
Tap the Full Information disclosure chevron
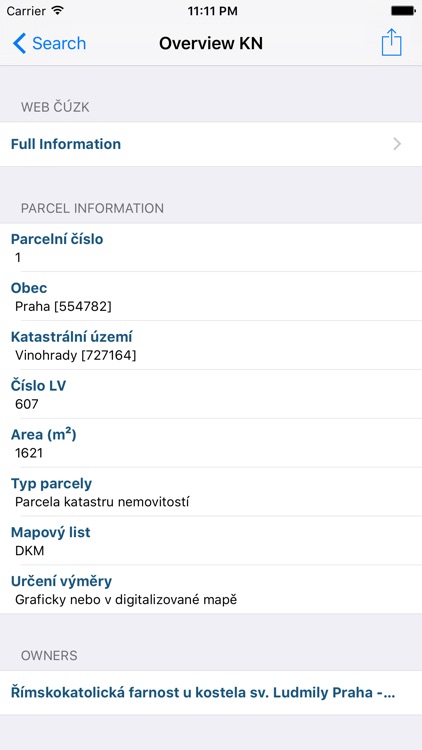(397, 144)
